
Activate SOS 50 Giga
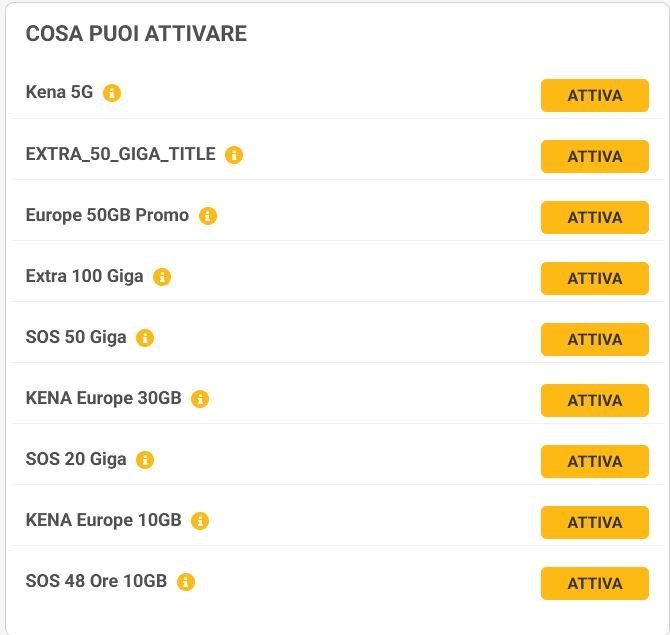tap(594, 340)
